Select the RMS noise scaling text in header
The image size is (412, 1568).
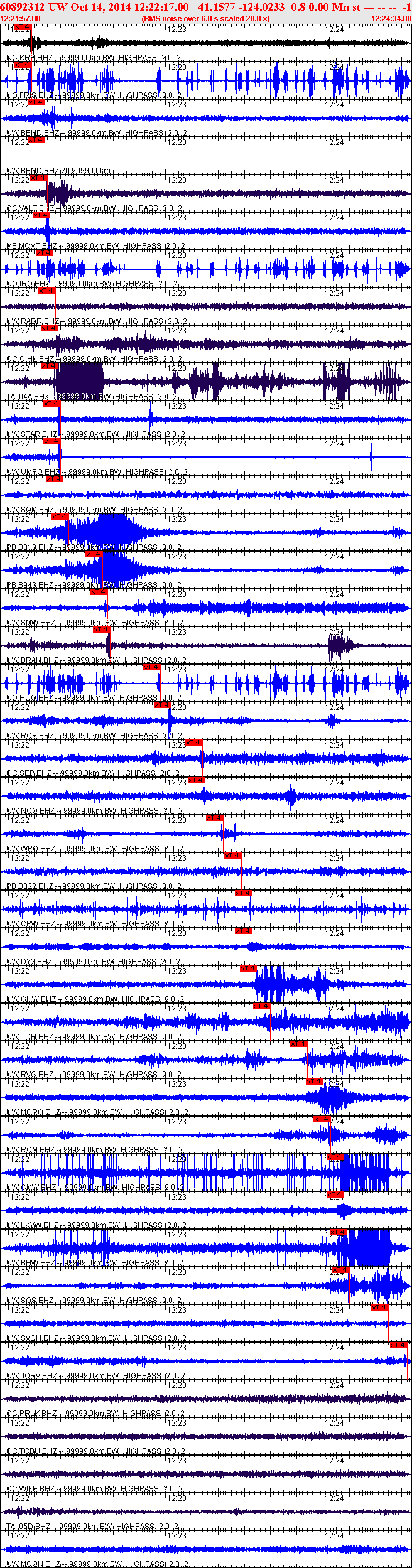coord(205,19)
